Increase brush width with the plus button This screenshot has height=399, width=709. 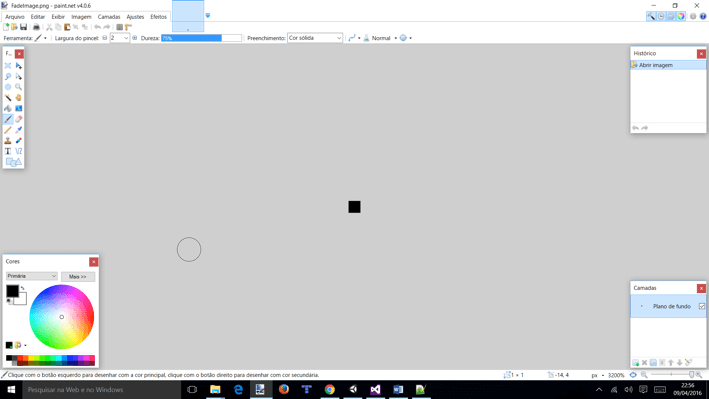(134, 38)
